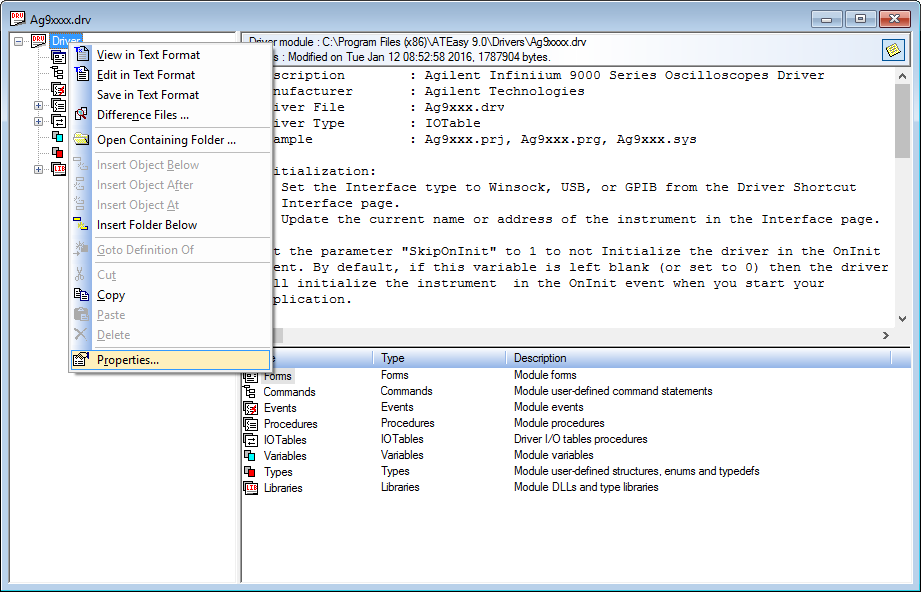Choose View in Text Format
This screenshot has height=592, width=921.
tap(170, 55)
